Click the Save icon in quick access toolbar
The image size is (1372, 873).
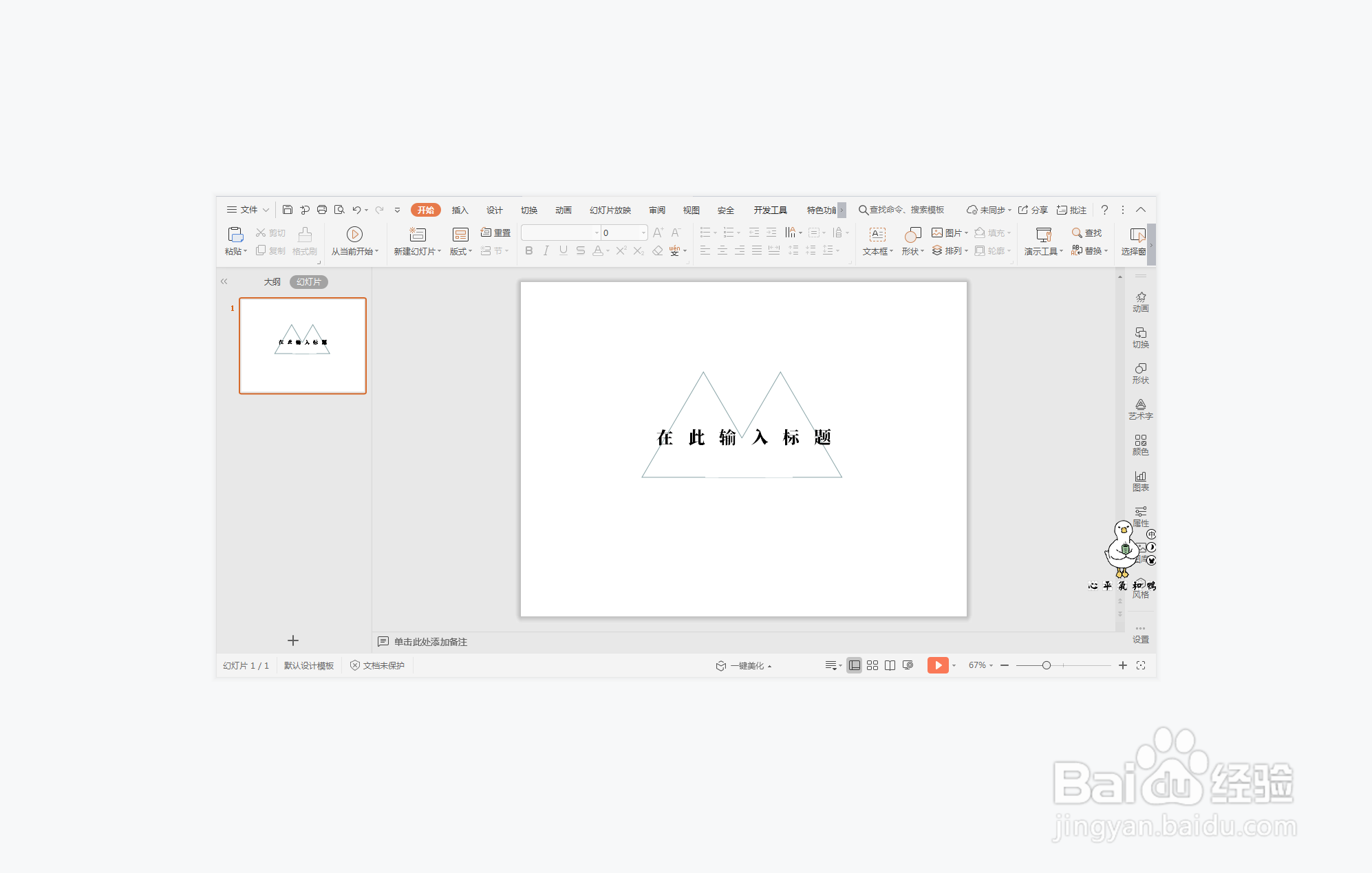(288, 210)
